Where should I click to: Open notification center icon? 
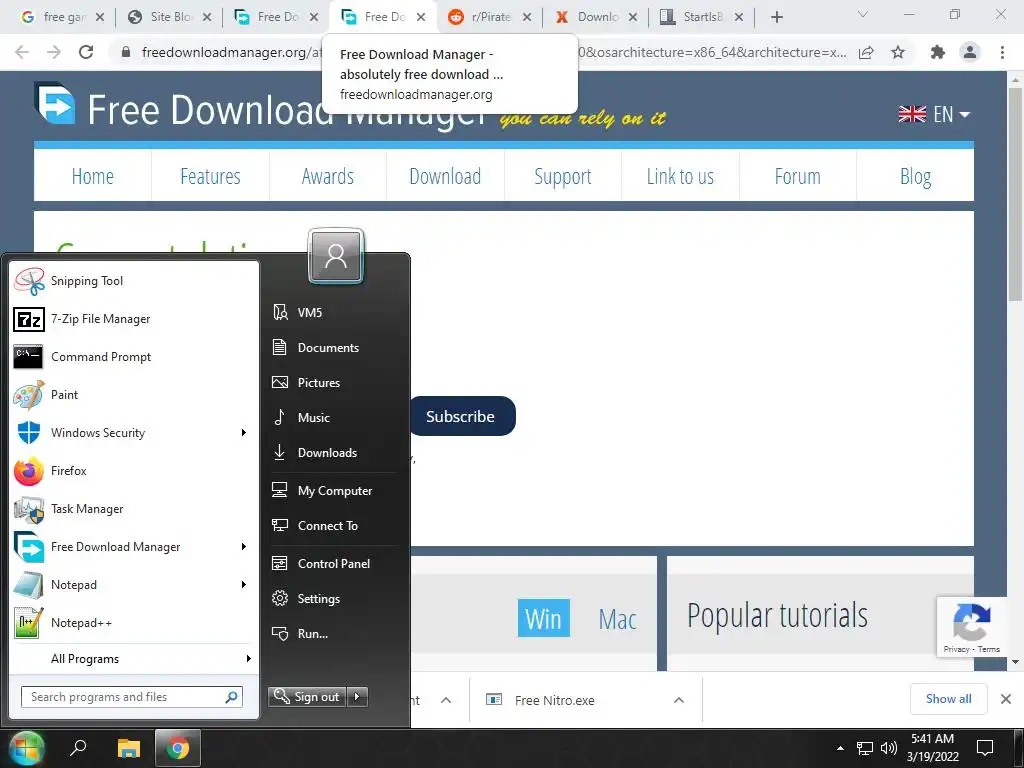[x=985, y=748]
